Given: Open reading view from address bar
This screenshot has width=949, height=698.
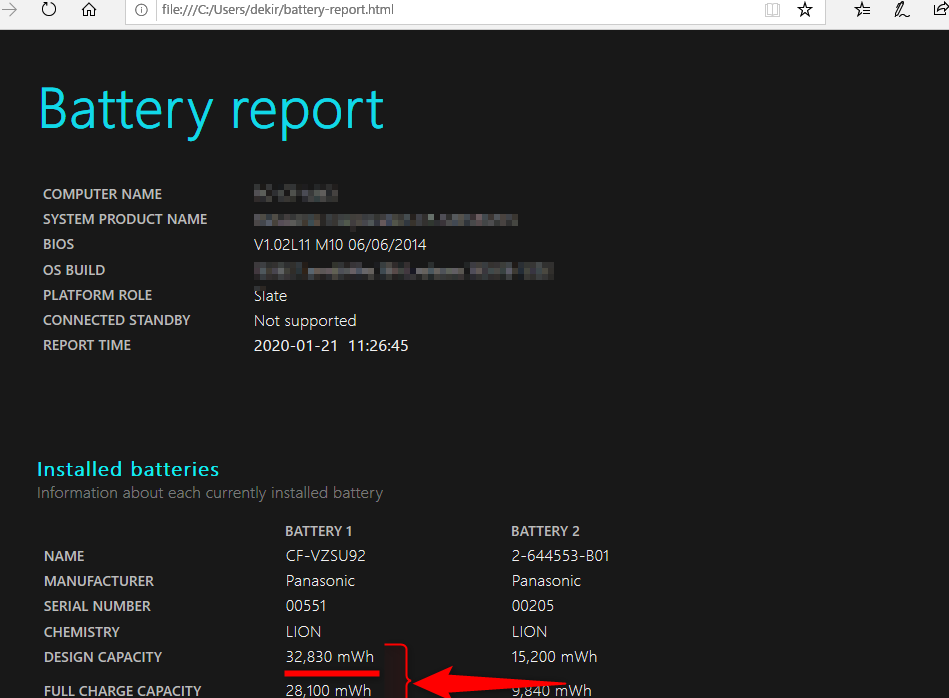Looking at the screenshot, I should 772,10.
